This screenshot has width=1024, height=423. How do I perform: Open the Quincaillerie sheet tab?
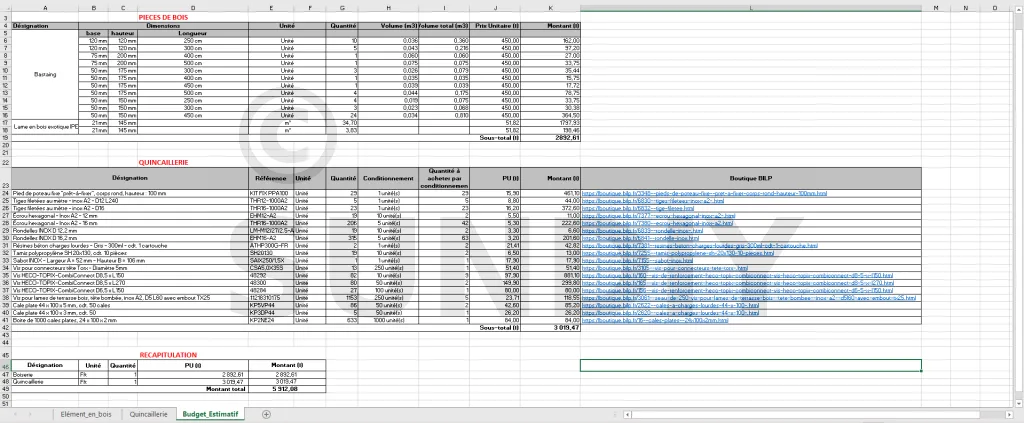click(148, 414)
